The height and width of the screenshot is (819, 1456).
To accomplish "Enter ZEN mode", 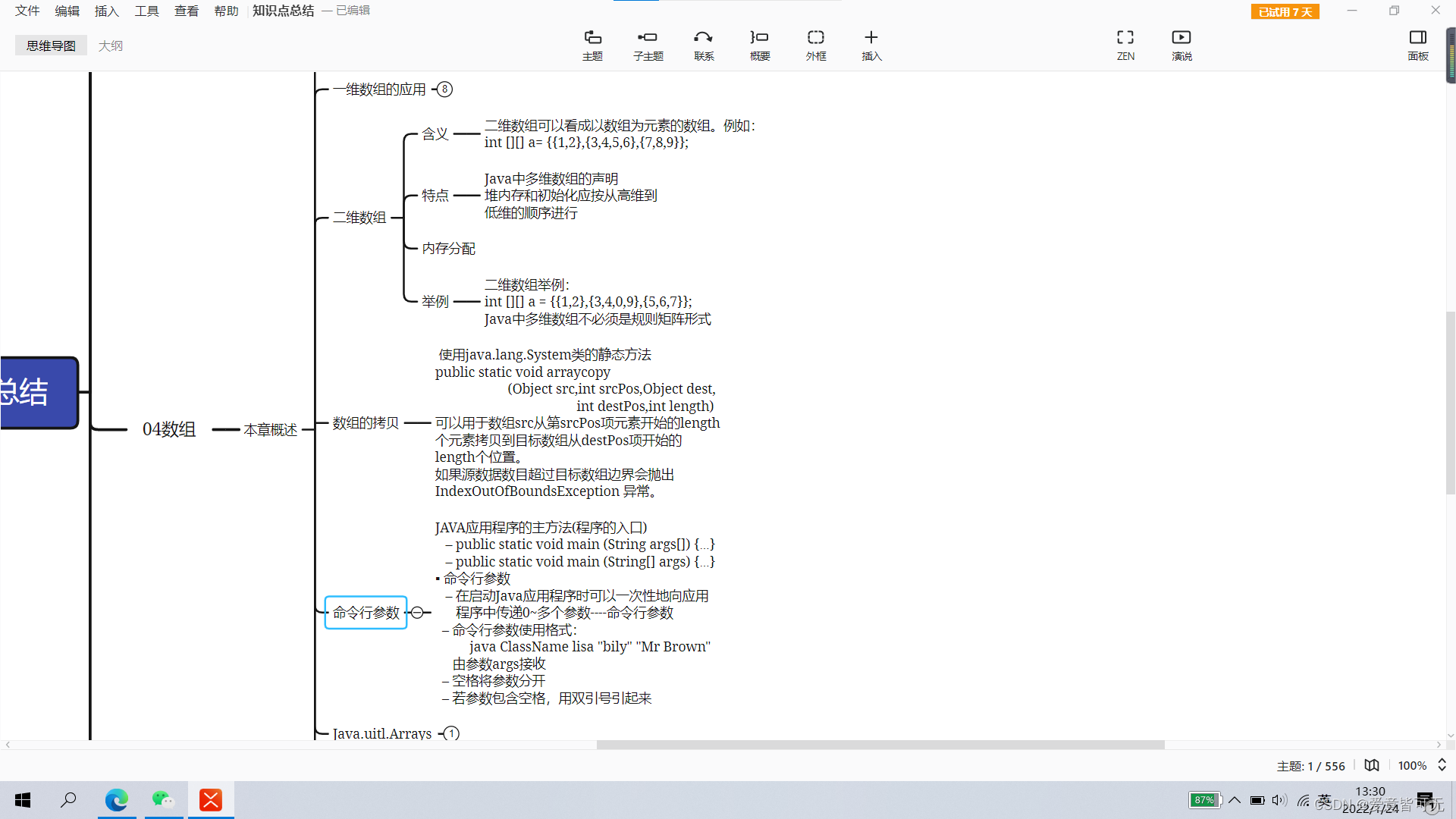I will pyautogui.click(x=1125, y=45).
